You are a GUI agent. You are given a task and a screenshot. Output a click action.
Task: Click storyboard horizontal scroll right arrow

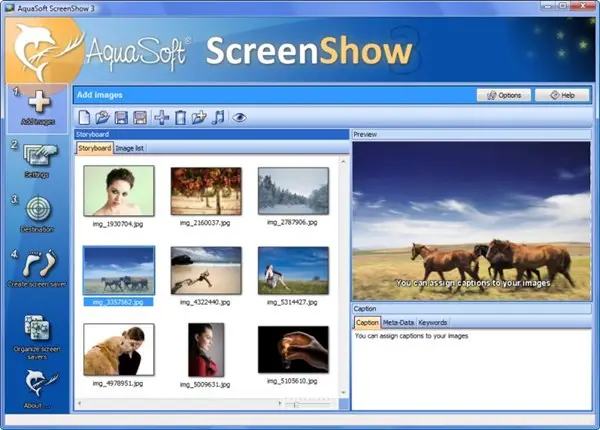tap(280, 403)
